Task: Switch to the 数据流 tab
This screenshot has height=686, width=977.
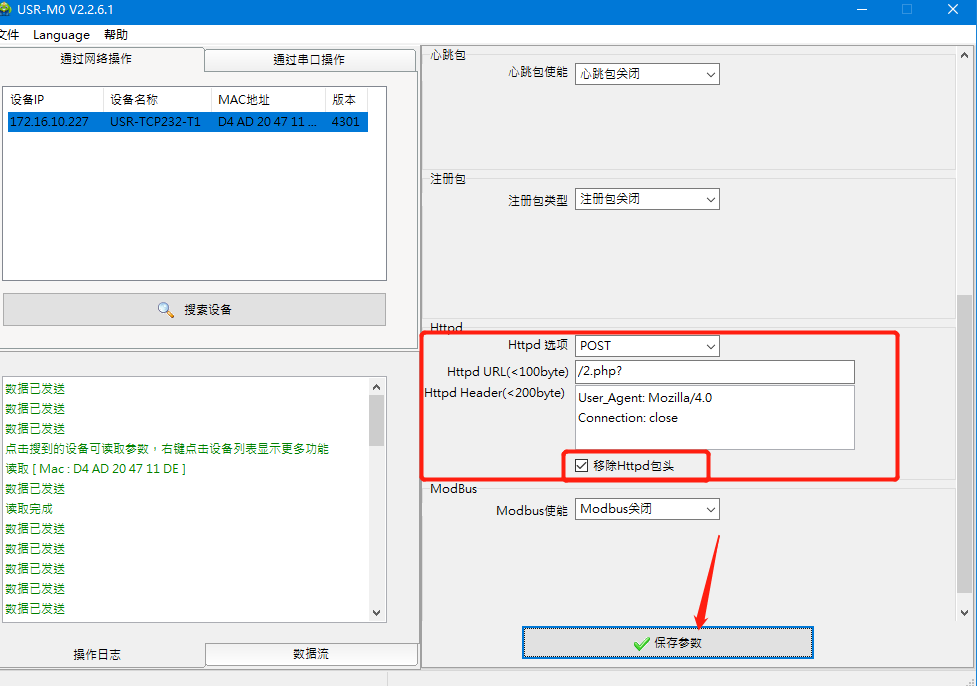Action: tap(311, 654)
